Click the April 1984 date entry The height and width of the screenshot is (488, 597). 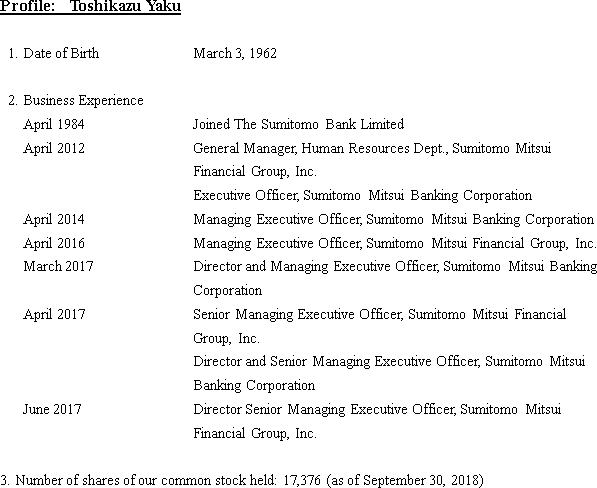[54, 124]
